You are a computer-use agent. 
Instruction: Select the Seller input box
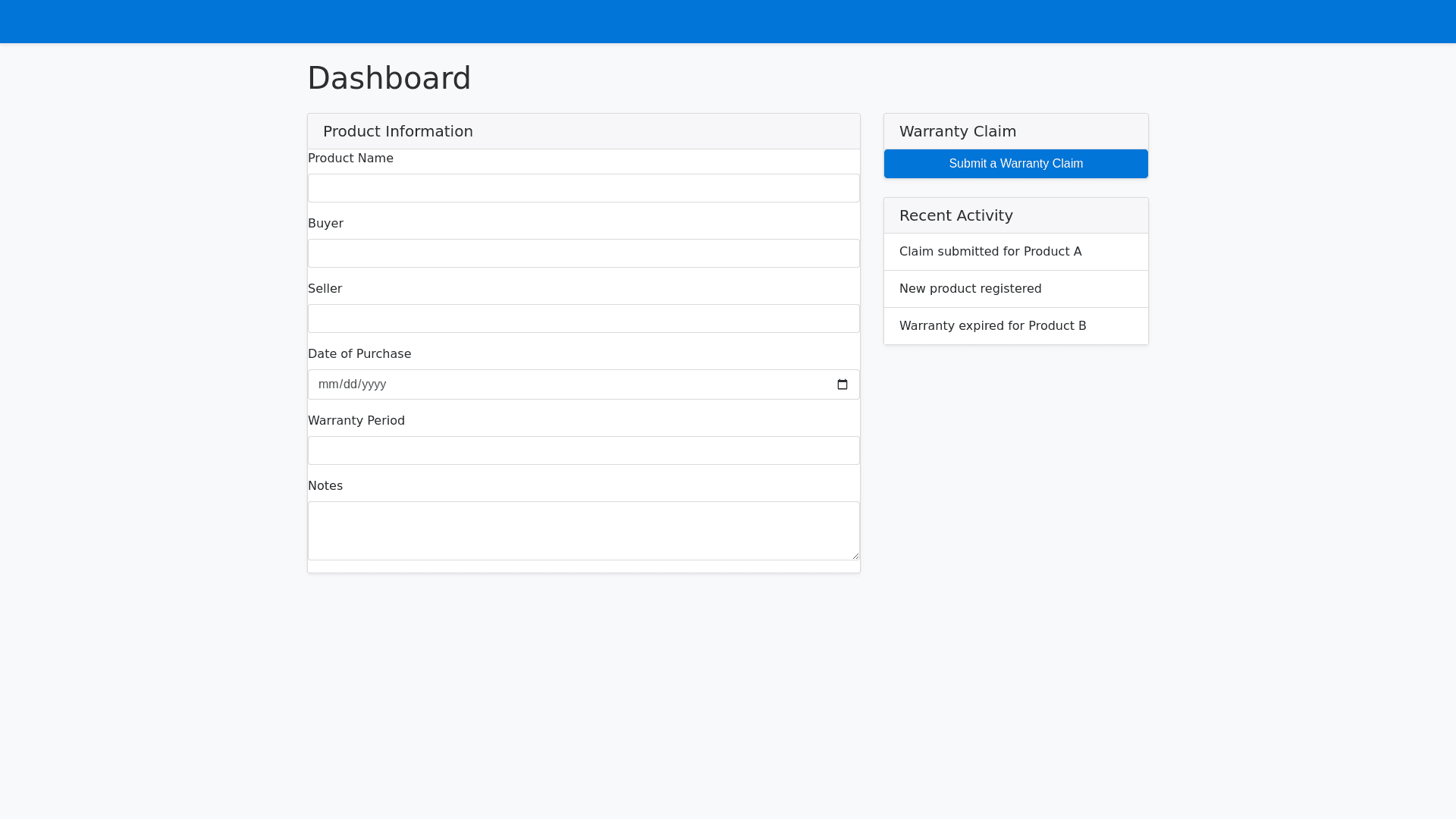coord(583,318)
